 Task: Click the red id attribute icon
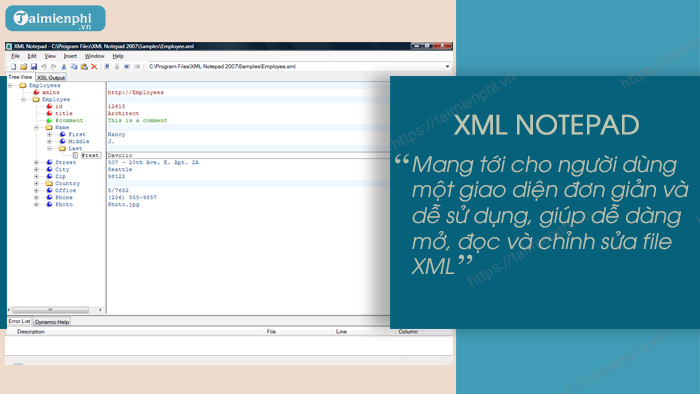50,106
